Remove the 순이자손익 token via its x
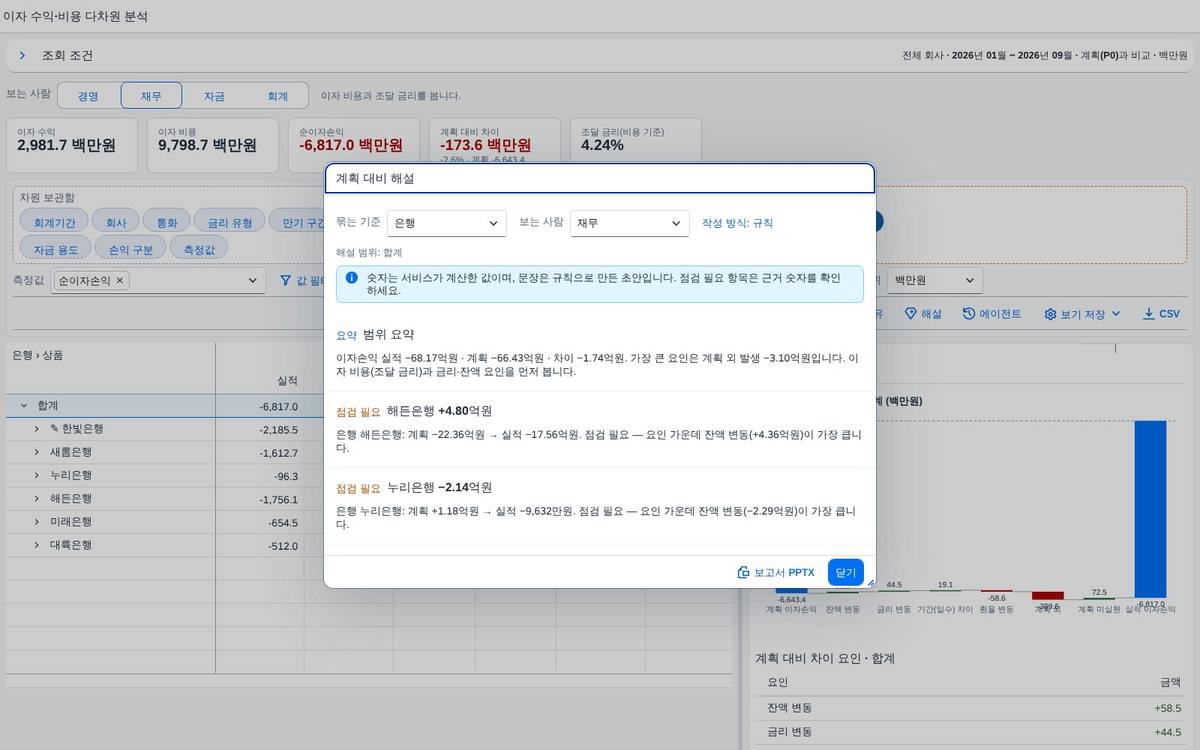1200x750 pixels. tap(120, 281)
